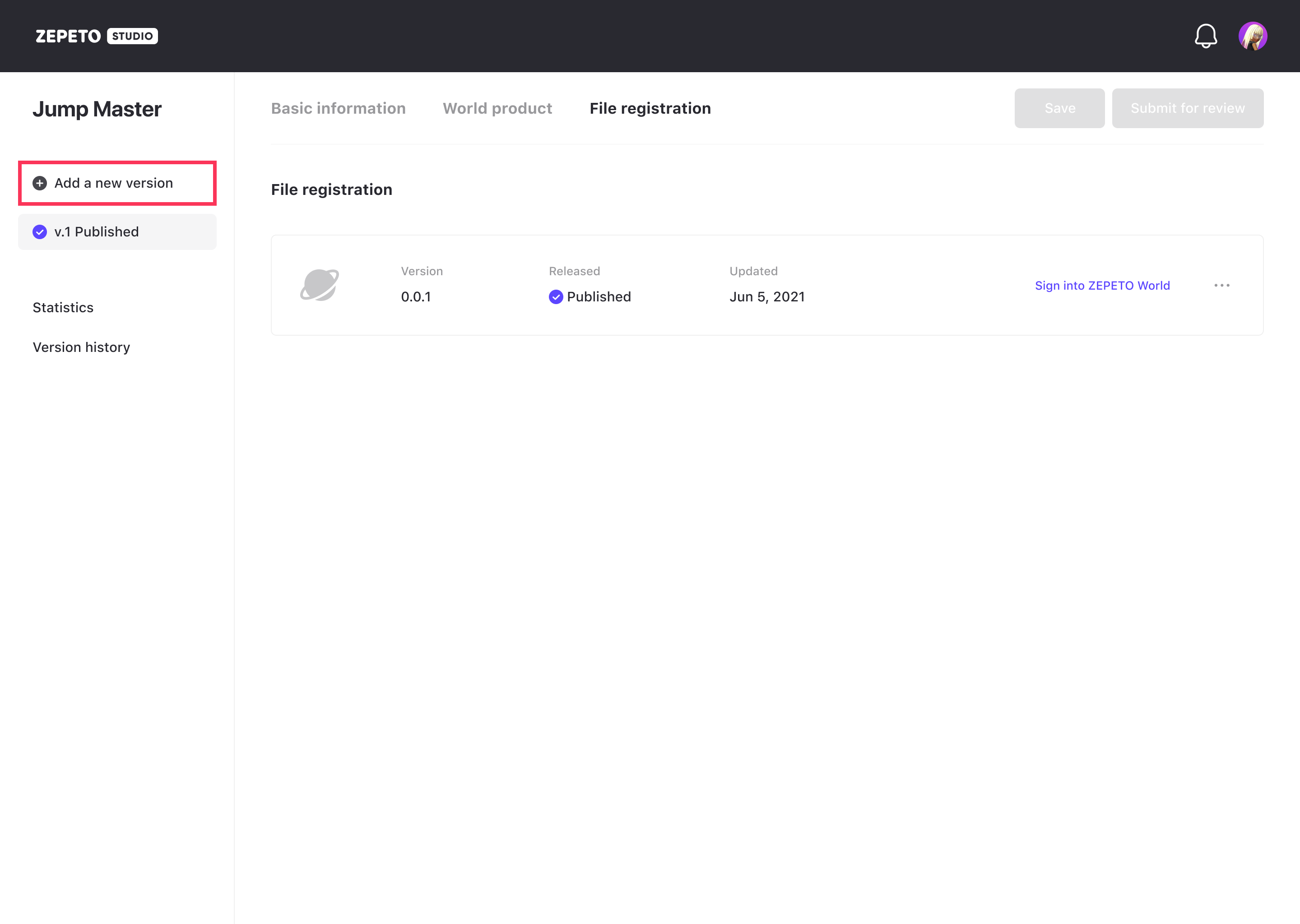Viewport: 1300px width, 924px height.
Task: Open Statistics in the sidebar
Action: 63,307
